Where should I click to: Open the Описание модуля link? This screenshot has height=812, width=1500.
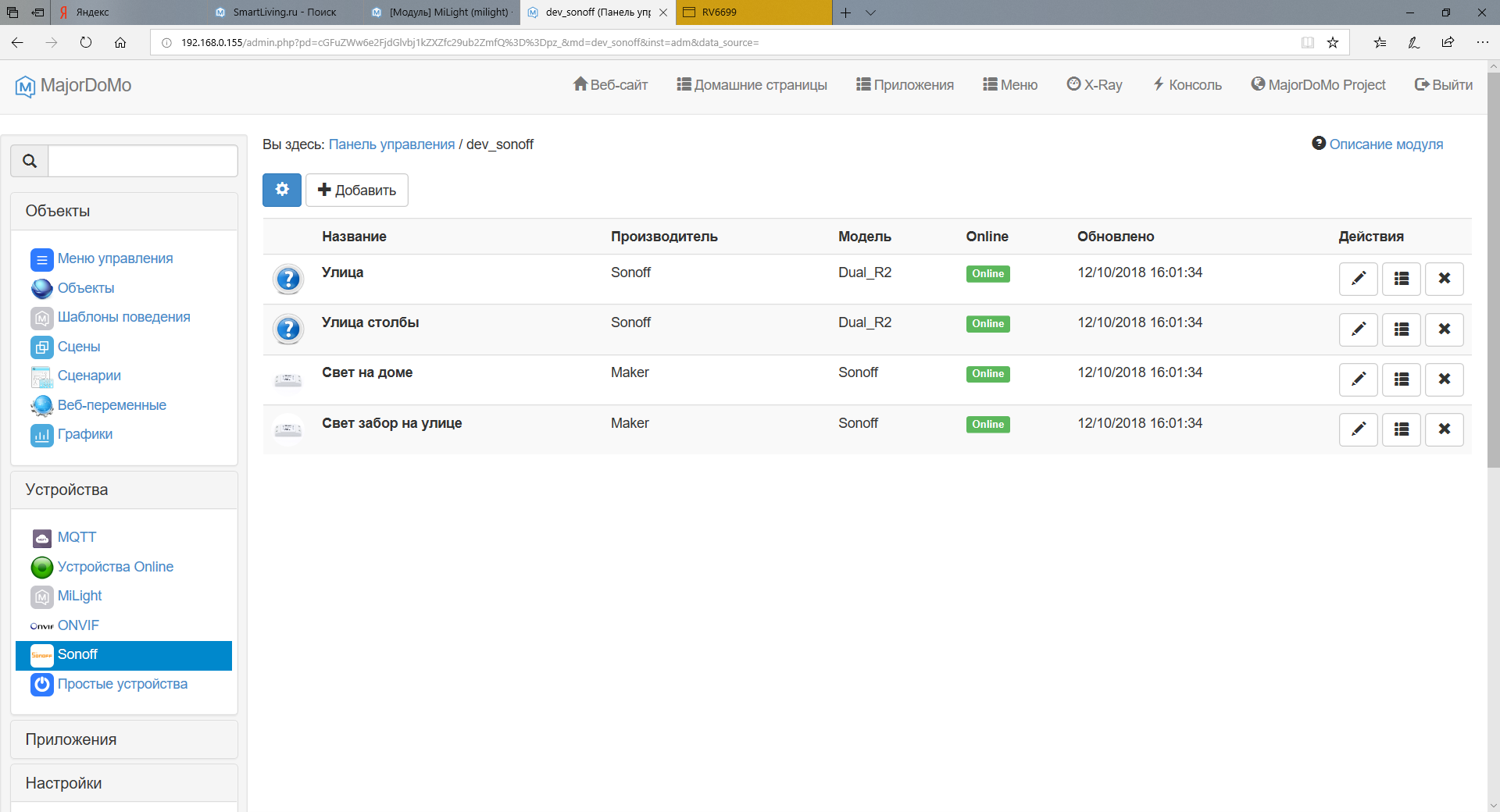click(x=1385, y=144)
